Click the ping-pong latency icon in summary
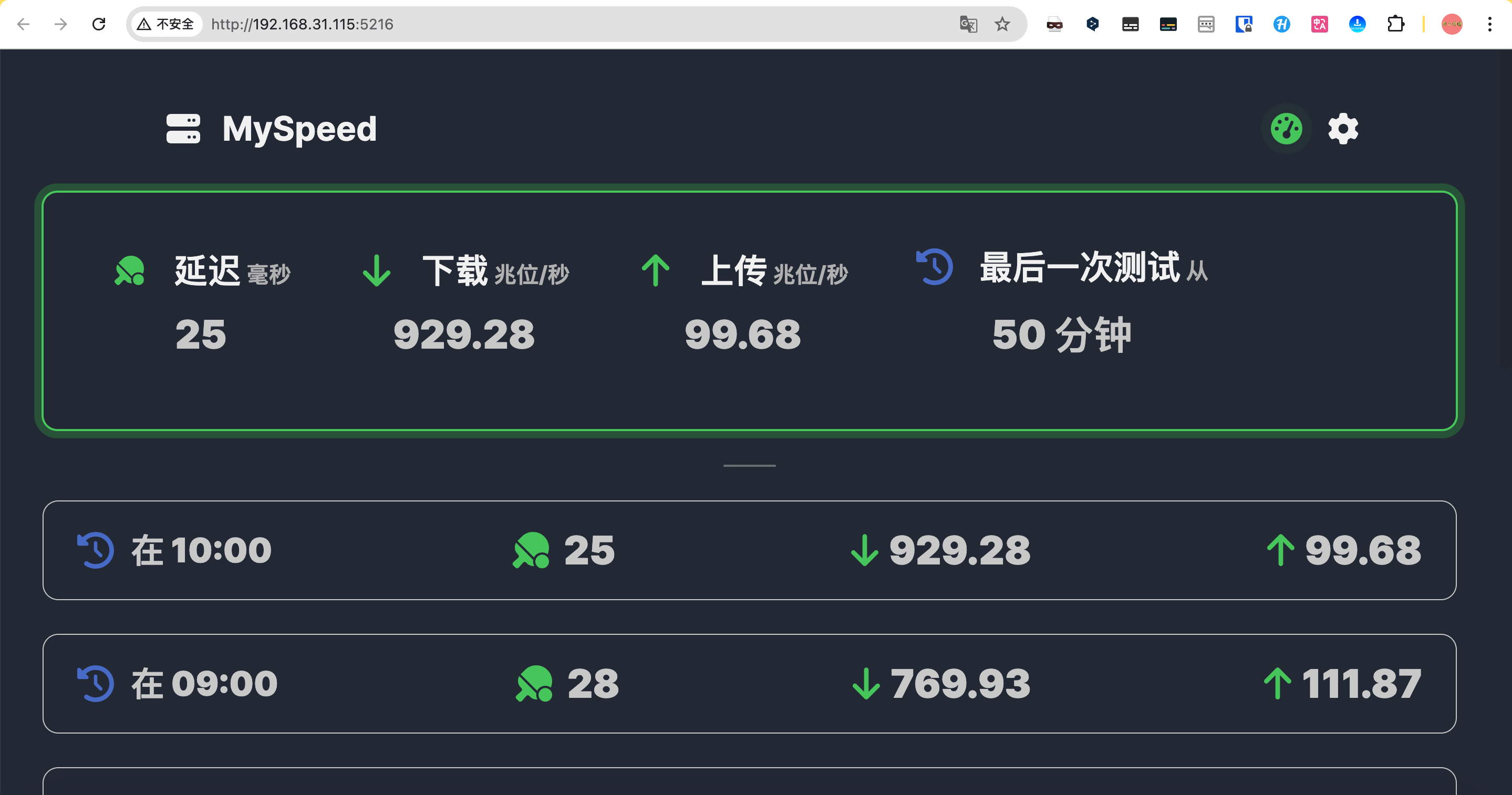The width and height of the screenshot is (1512, 795). (130, 270)
